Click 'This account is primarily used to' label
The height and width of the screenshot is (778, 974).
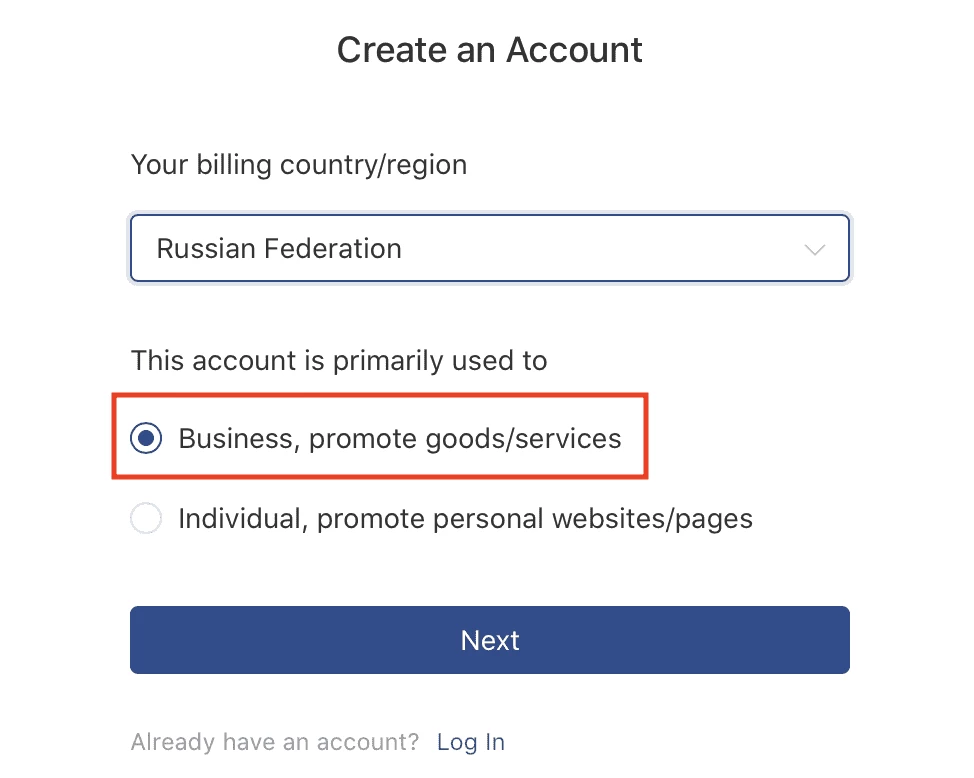pyautogui.click(x=339, y=361)
